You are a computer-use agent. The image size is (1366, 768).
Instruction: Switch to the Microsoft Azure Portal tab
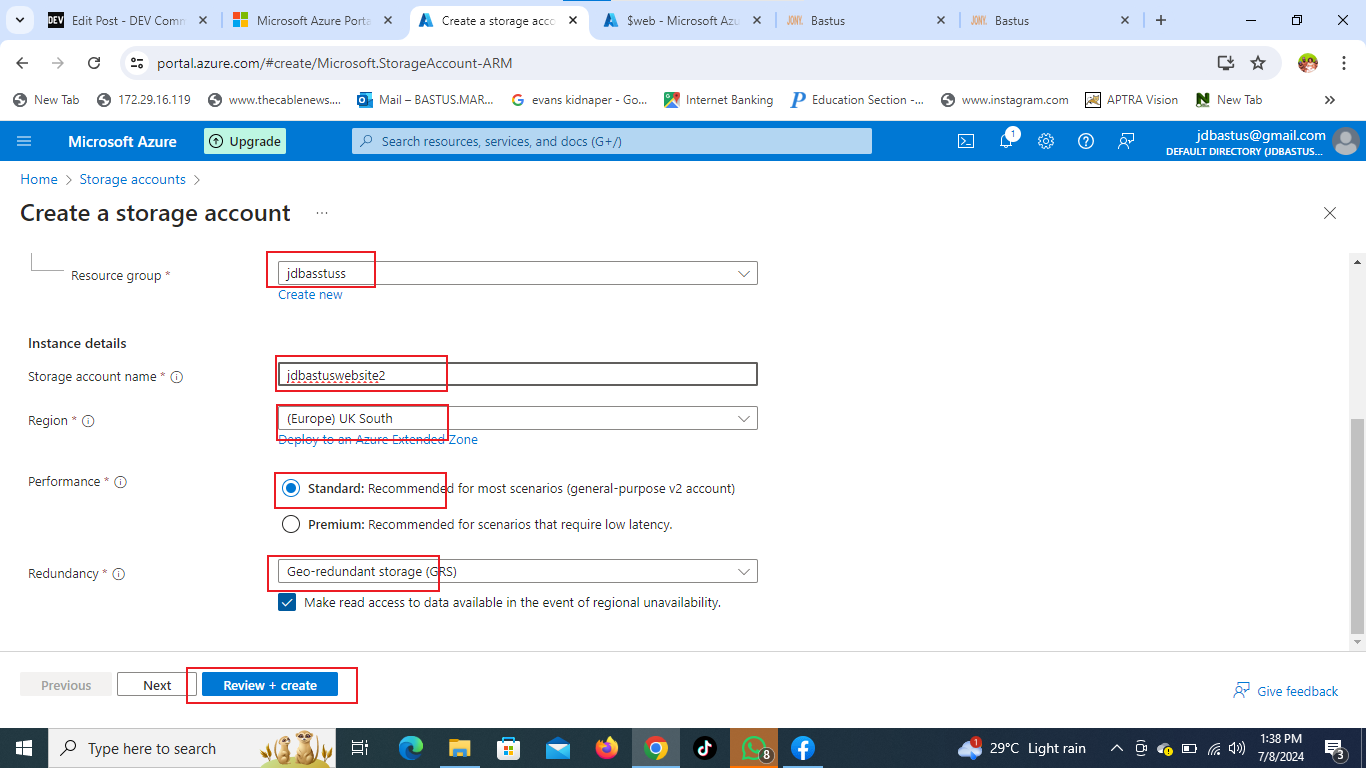[x=314, y=20]
